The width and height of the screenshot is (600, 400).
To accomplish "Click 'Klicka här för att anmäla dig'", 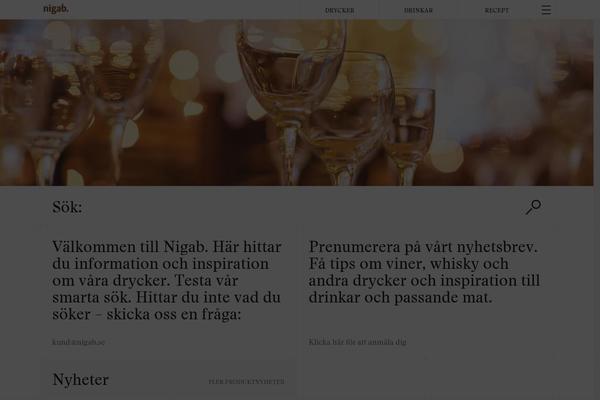I will (357, 342).
